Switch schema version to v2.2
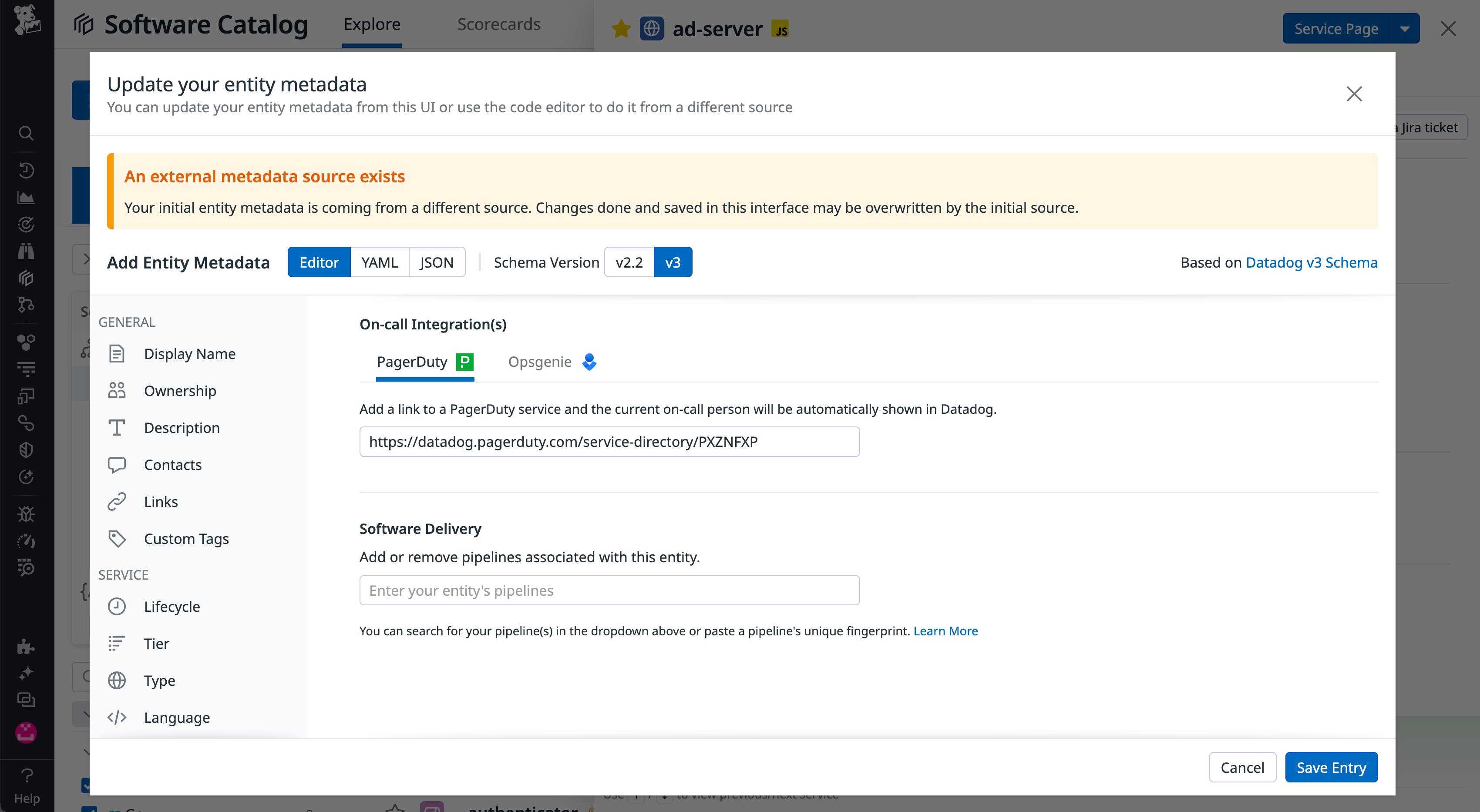The image size is (1480, 812). click(629, 262)
